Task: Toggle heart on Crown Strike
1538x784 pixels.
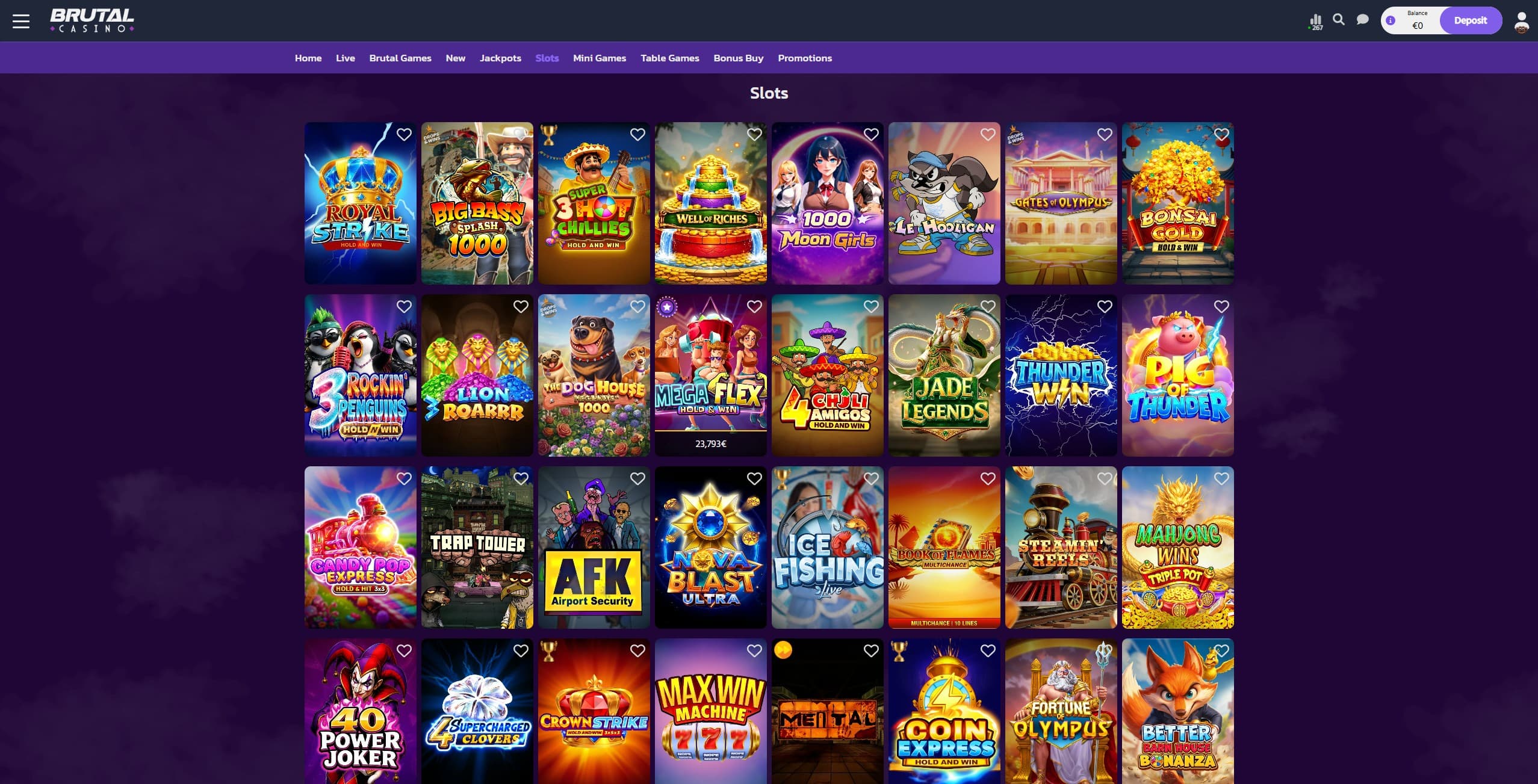Action: click(637, 651)
